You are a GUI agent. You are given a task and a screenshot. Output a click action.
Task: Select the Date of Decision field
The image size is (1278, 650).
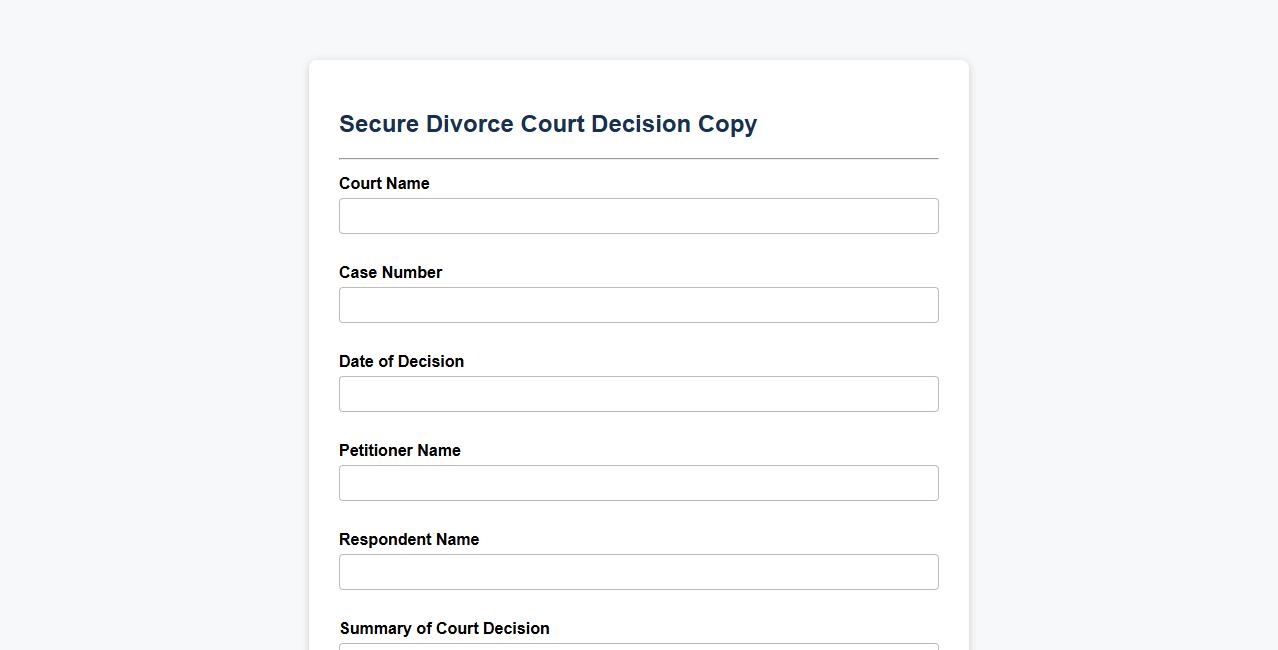tap(638, 394)
